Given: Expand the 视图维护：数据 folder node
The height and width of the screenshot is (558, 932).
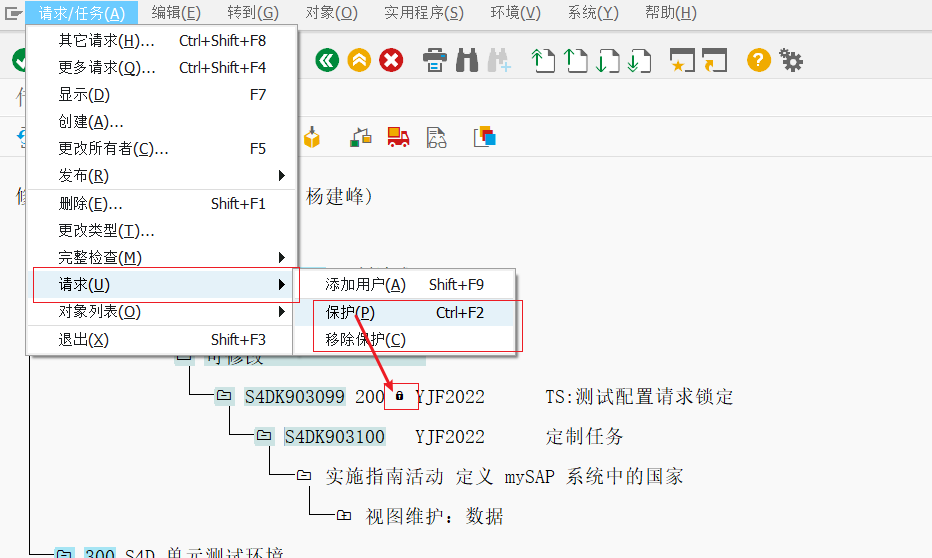Looking at the screenshot, I should [x=344, y=515].
